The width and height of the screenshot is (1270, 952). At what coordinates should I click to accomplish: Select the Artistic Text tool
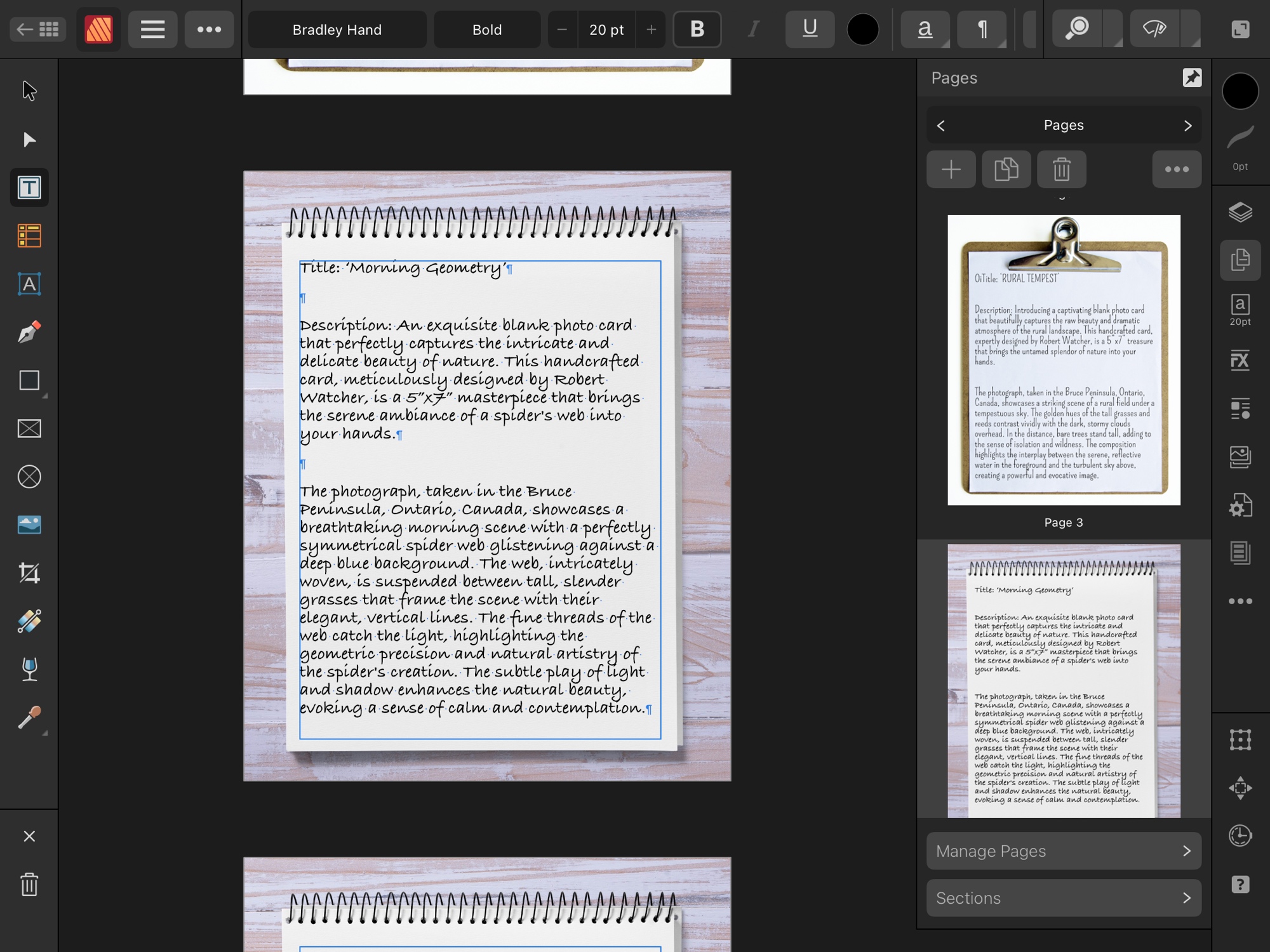pyautogui.click(x=29, y=284)
